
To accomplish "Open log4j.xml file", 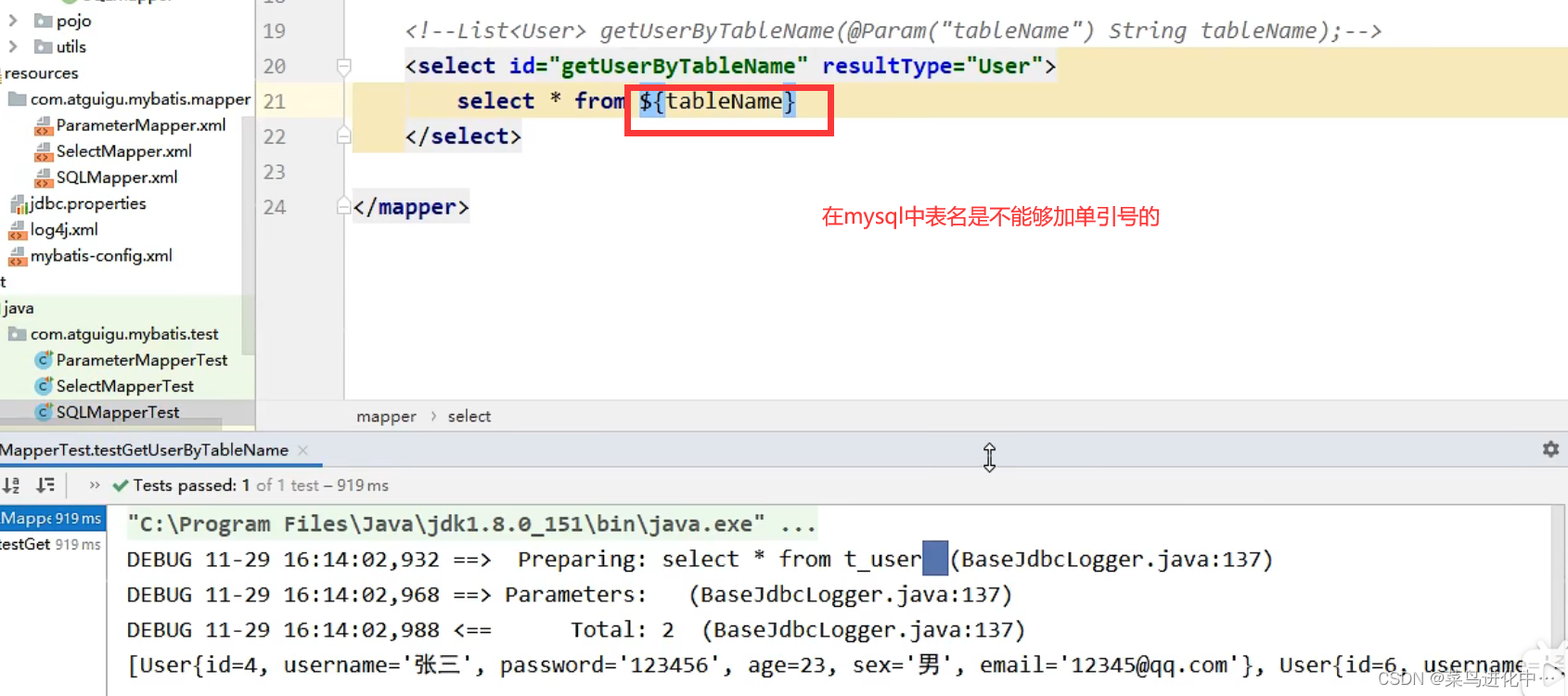I will coord(64,229).
